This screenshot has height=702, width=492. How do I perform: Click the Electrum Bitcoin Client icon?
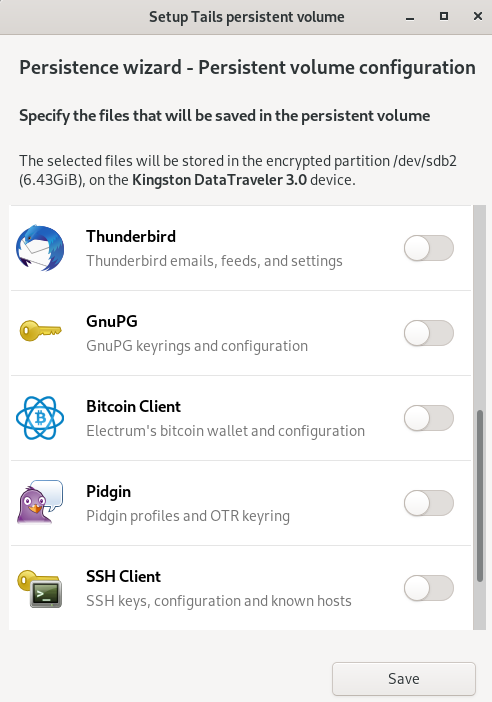click(x=40, y=418)
